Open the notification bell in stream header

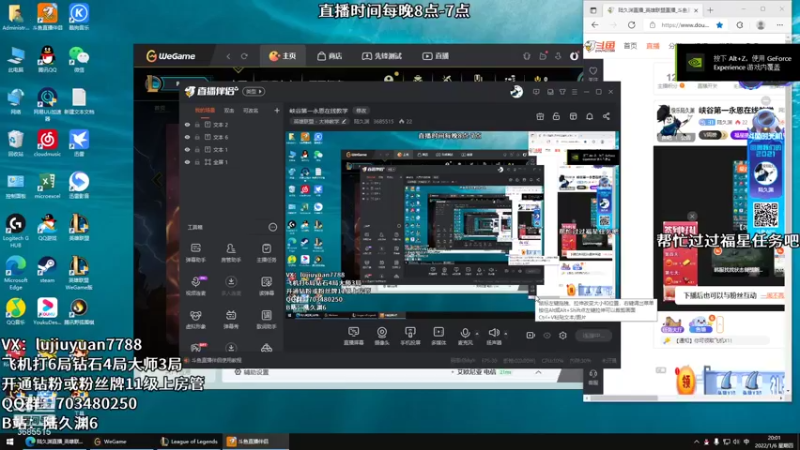(589, 116)
